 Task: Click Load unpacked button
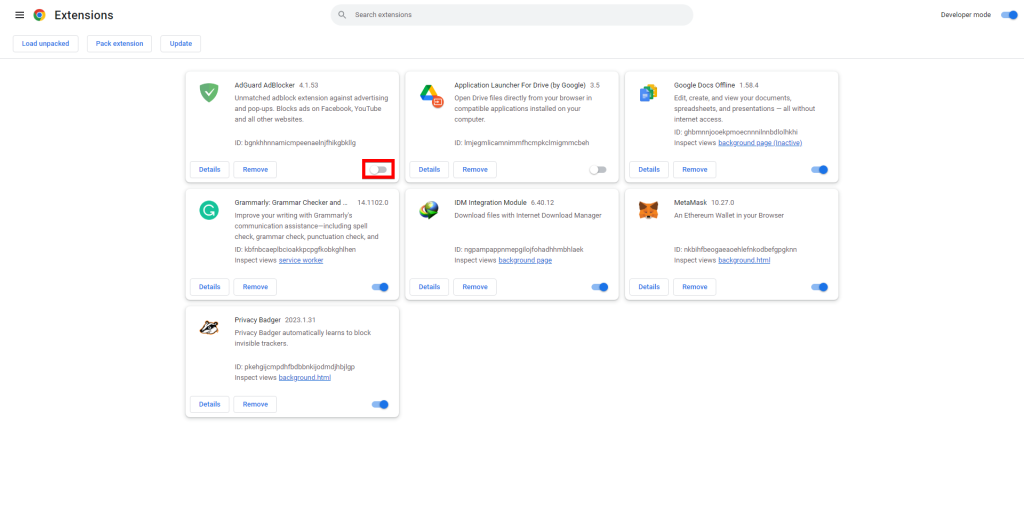point(46,44)
